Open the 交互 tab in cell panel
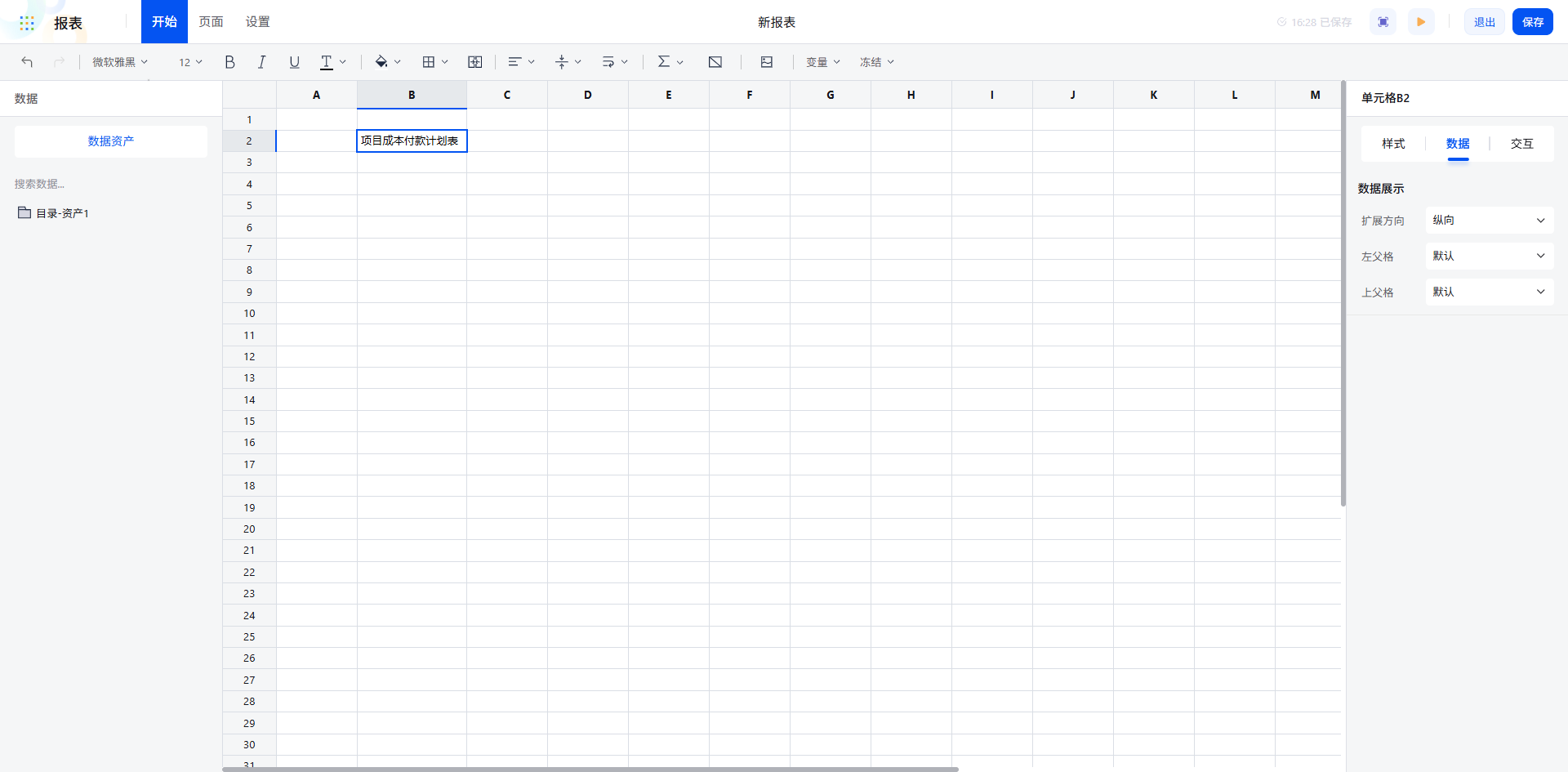Screen dimensions: 1568x772 [1522, 144]
